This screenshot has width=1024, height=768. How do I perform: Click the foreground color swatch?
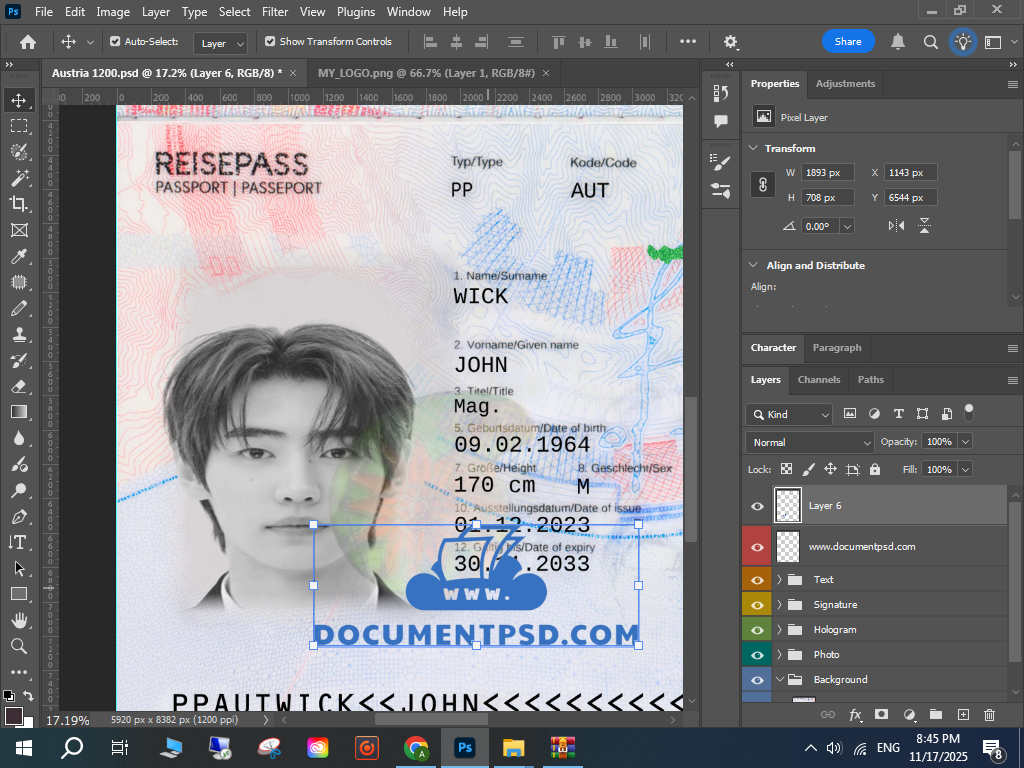point(14,716)
